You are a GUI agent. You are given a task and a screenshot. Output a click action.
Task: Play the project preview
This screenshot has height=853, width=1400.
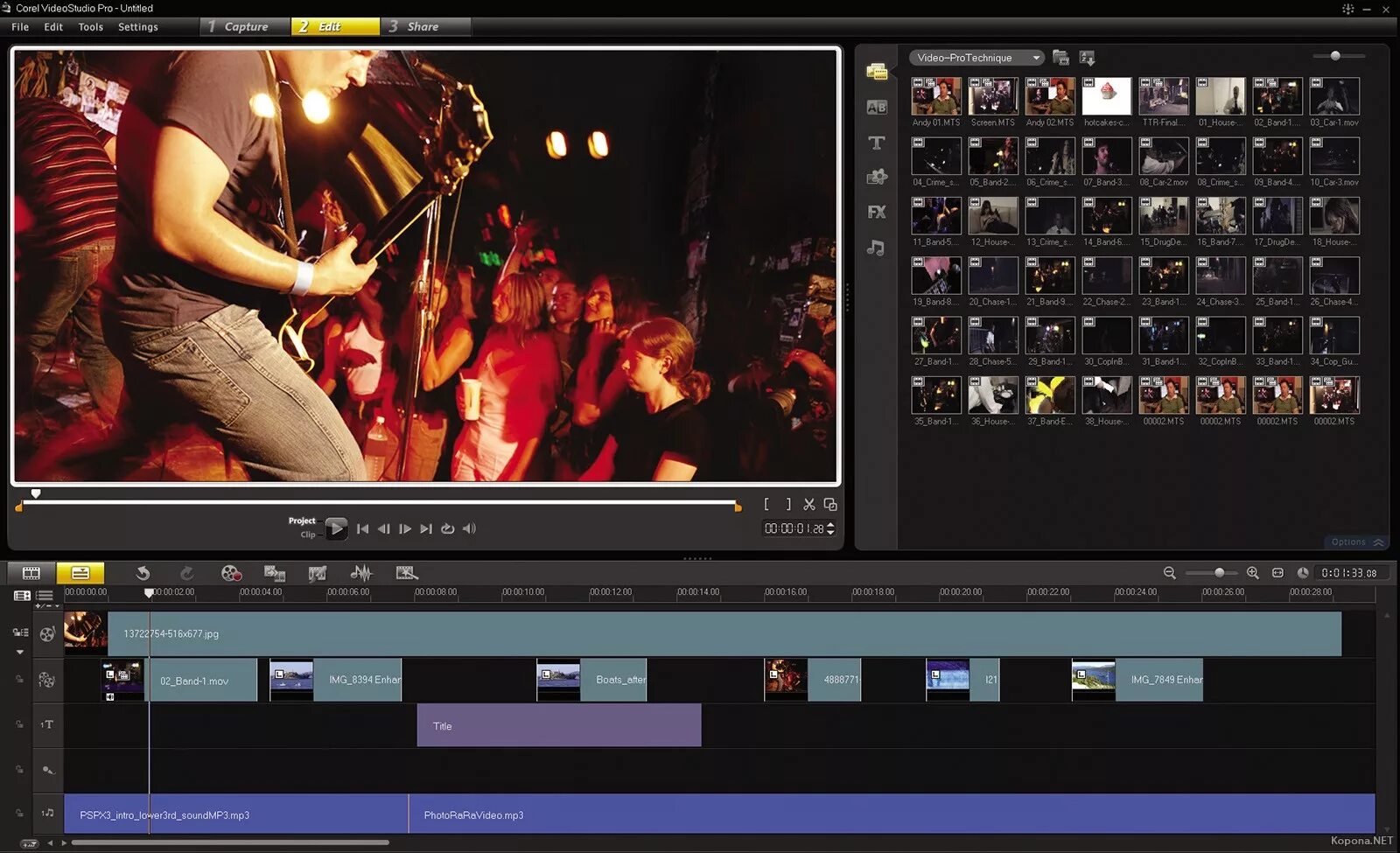tap(336, 528)
